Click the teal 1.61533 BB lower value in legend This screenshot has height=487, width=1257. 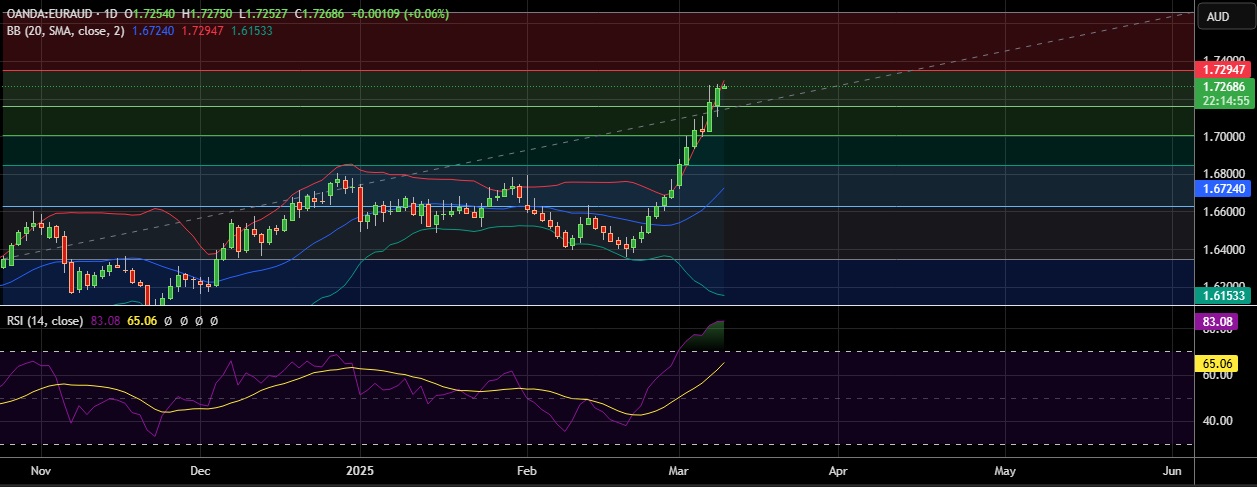tap(251, 31)
